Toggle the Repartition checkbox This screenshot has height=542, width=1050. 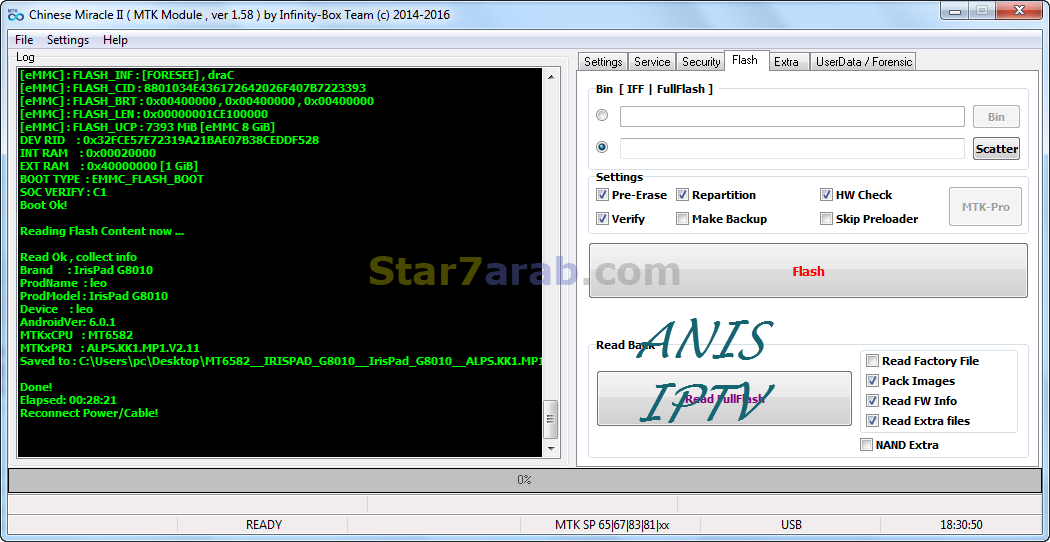pos(682,195)
